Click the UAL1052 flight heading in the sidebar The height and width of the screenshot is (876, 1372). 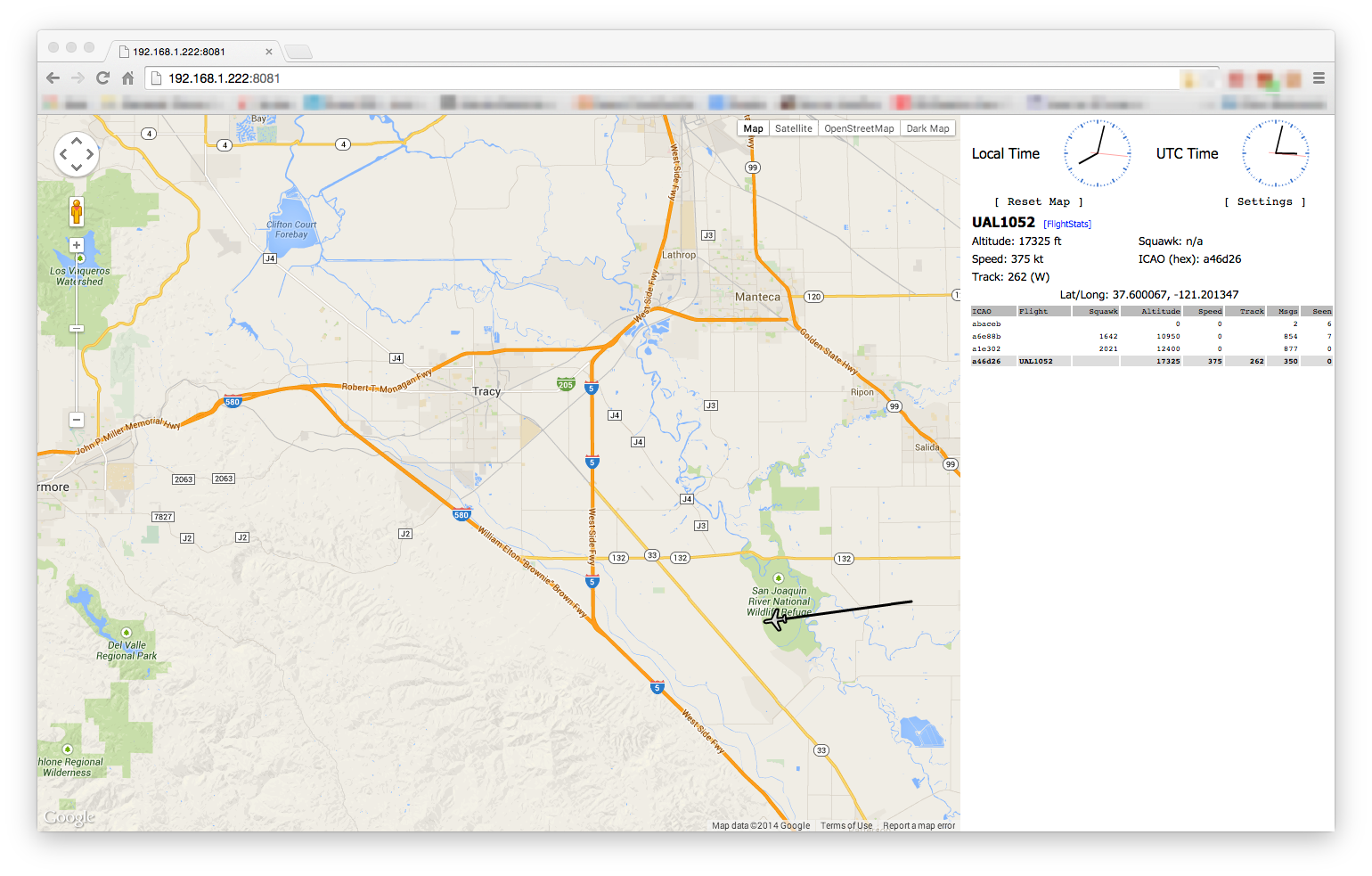pyautogui.click(x=1003, y=223)
